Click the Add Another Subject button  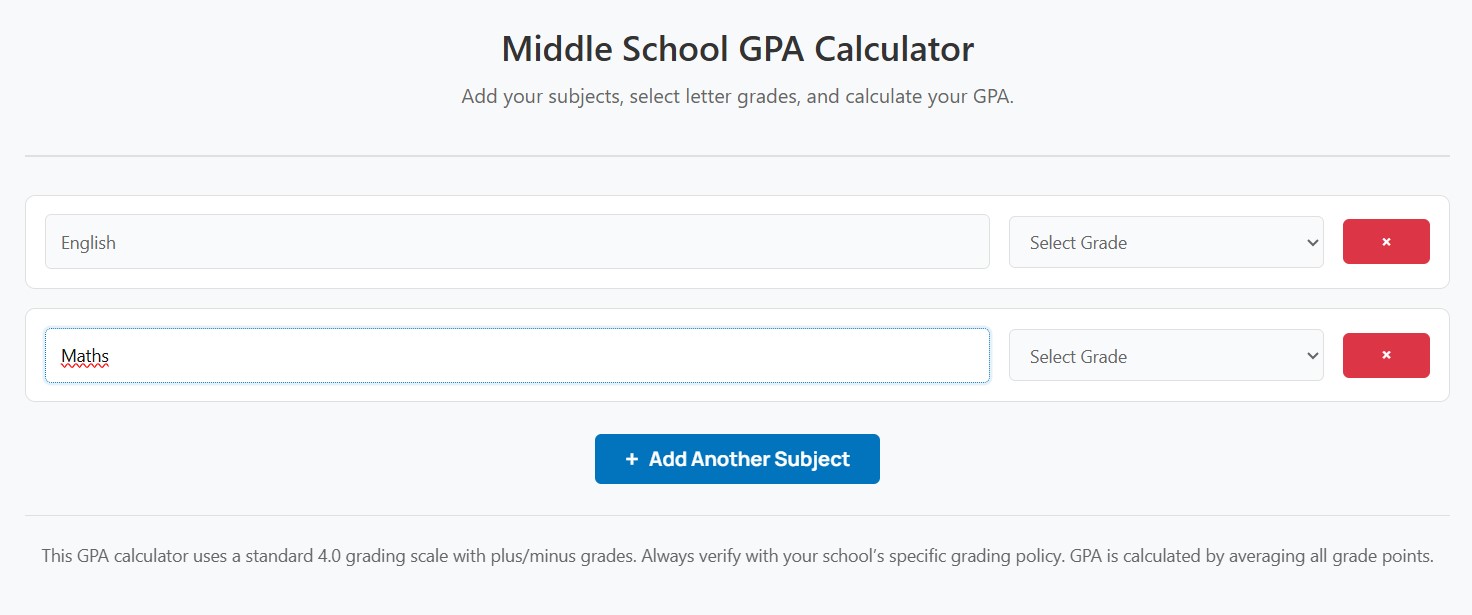point(737,458)
